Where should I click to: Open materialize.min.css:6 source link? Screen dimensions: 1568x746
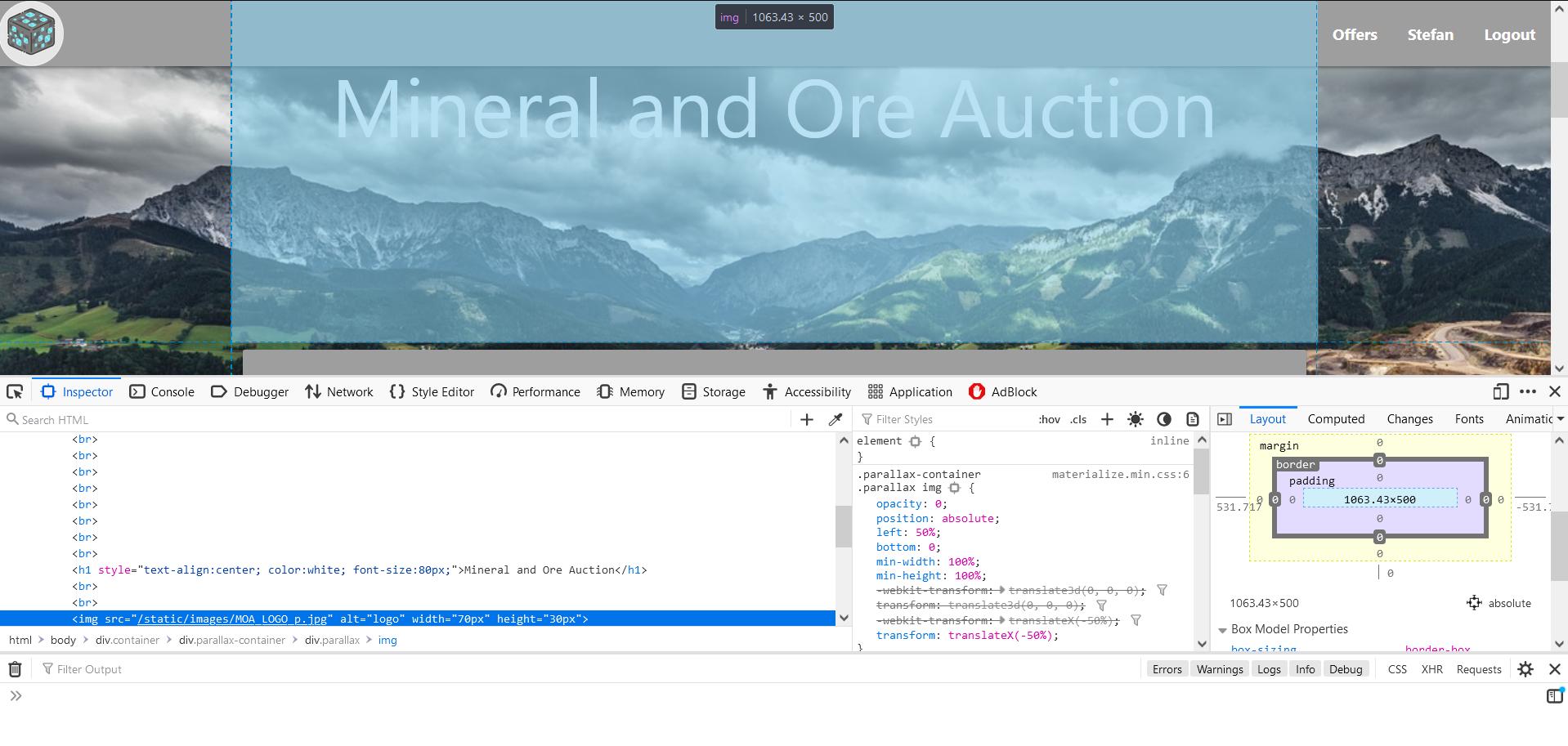click(1120, 474)
